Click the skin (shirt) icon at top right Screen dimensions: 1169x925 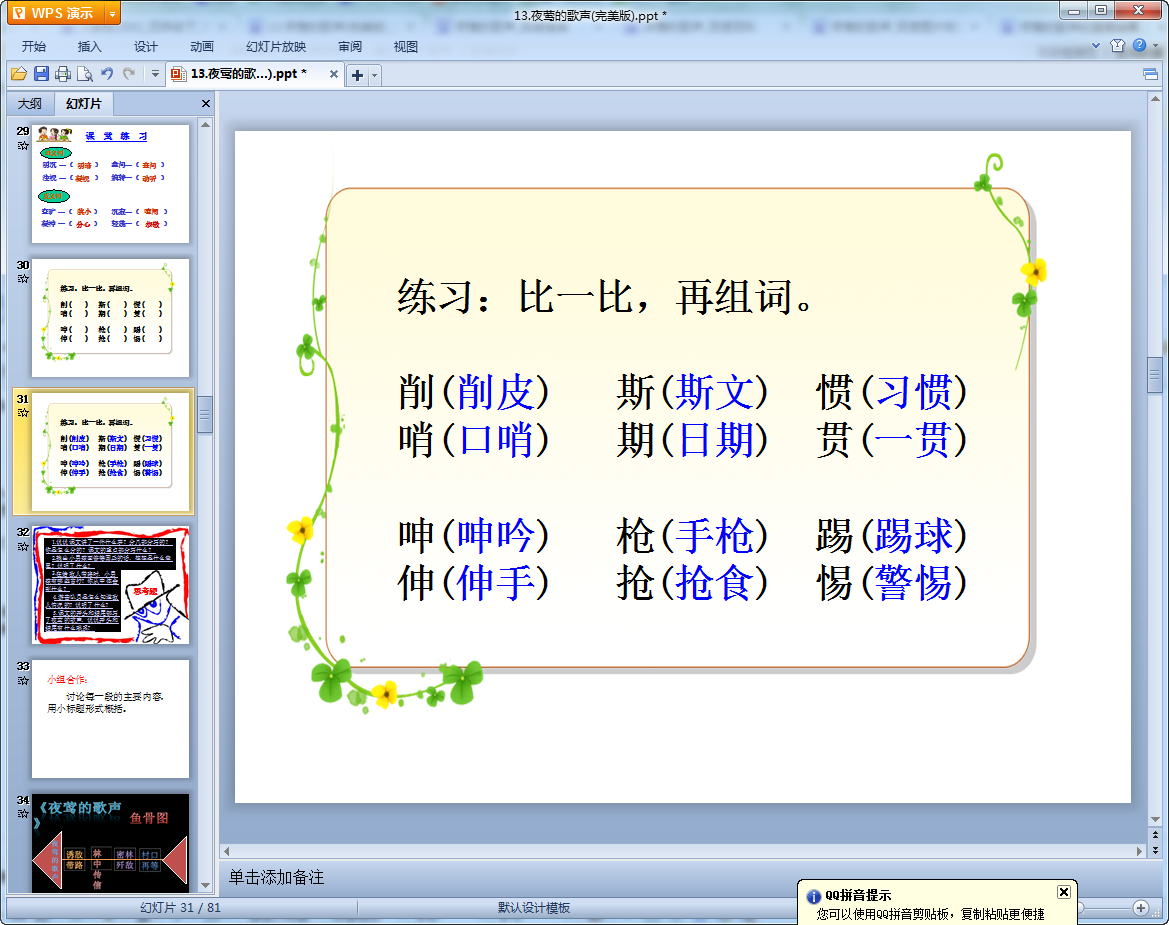point(1117,46)
